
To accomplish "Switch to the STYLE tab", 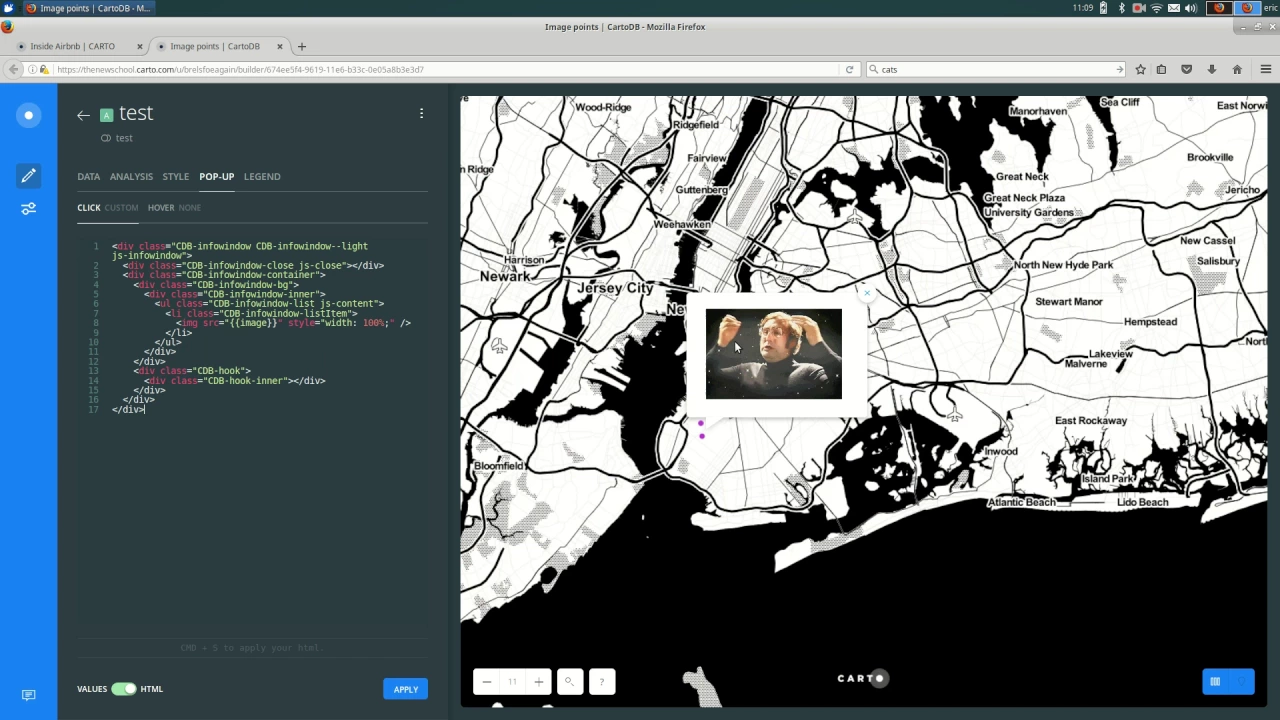I will pyautogui.click(x=176, y=176).
